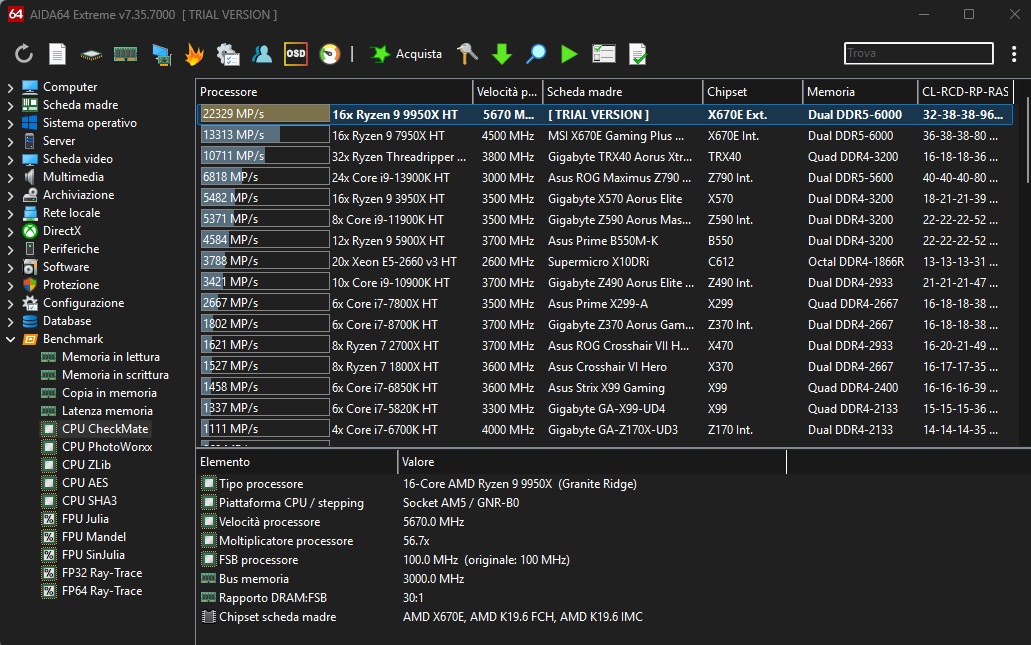Open preferences with the hammer icon
Screen dimensions: 1031x645
tap(468, 54)
